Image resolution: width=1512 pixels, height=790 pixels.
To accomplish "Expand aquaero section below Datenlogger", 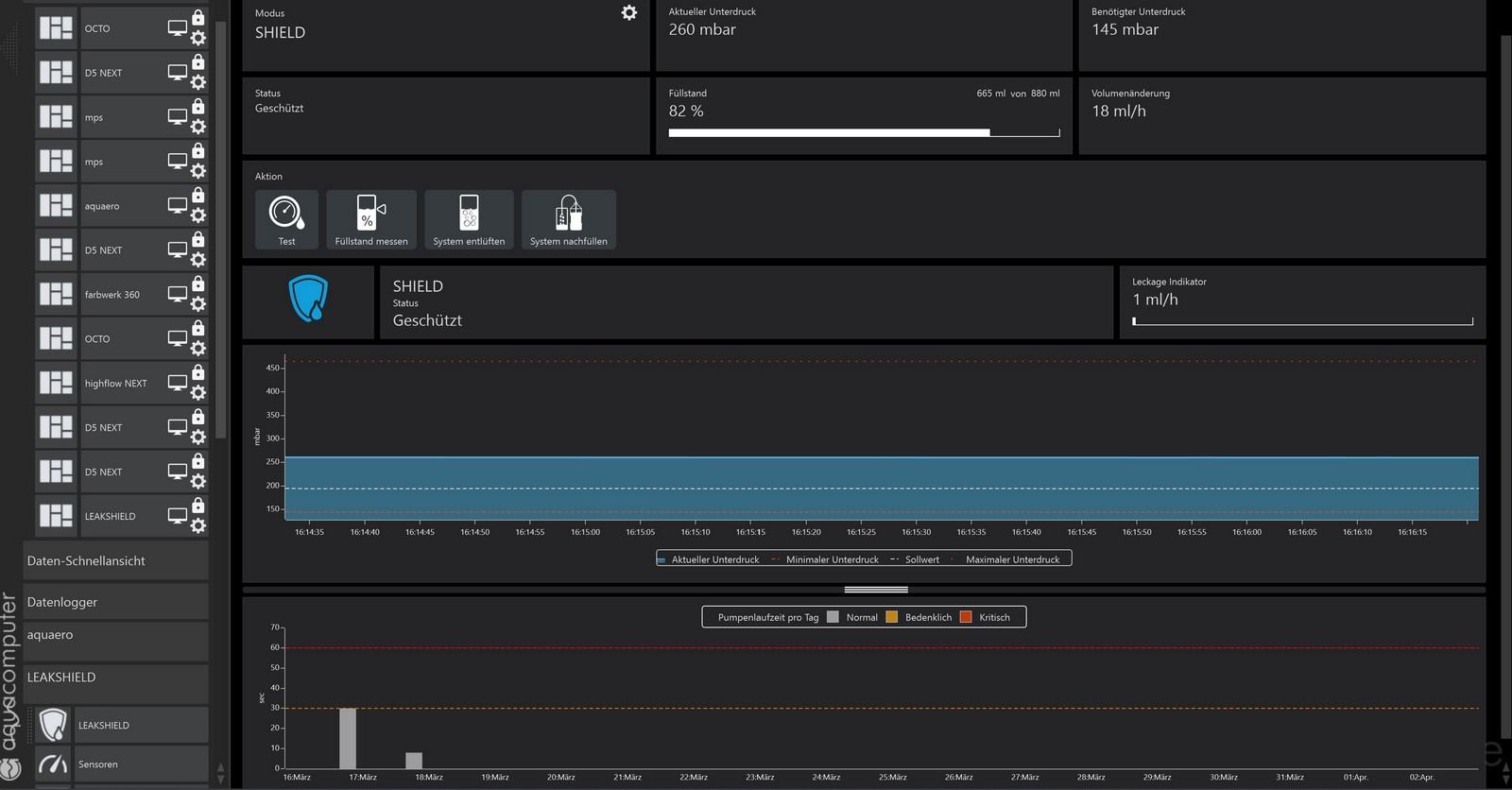I will tap(115, 641).
